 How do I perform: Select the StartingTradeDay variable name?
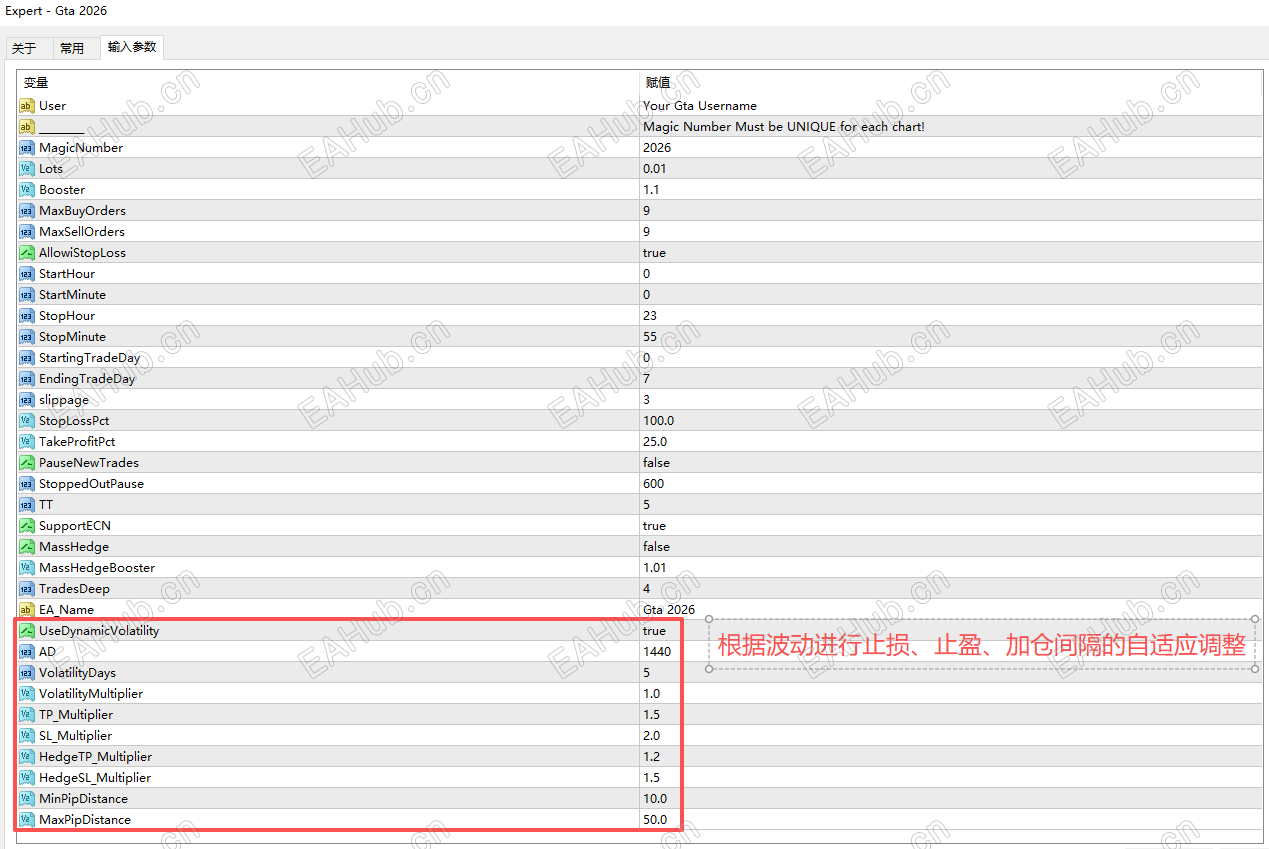point(89,358)
